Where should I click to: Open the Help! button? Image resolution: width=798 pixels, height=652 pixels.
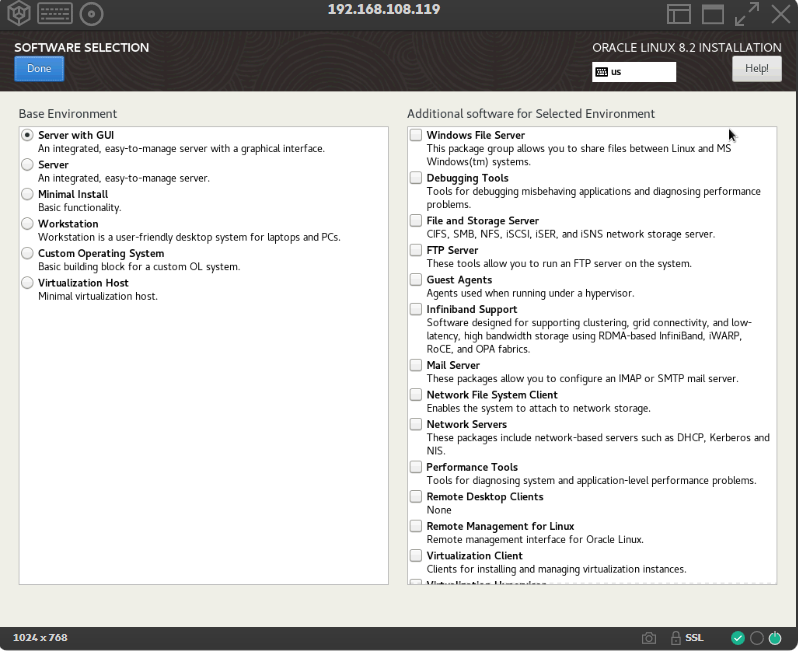[x=757, y=69]
